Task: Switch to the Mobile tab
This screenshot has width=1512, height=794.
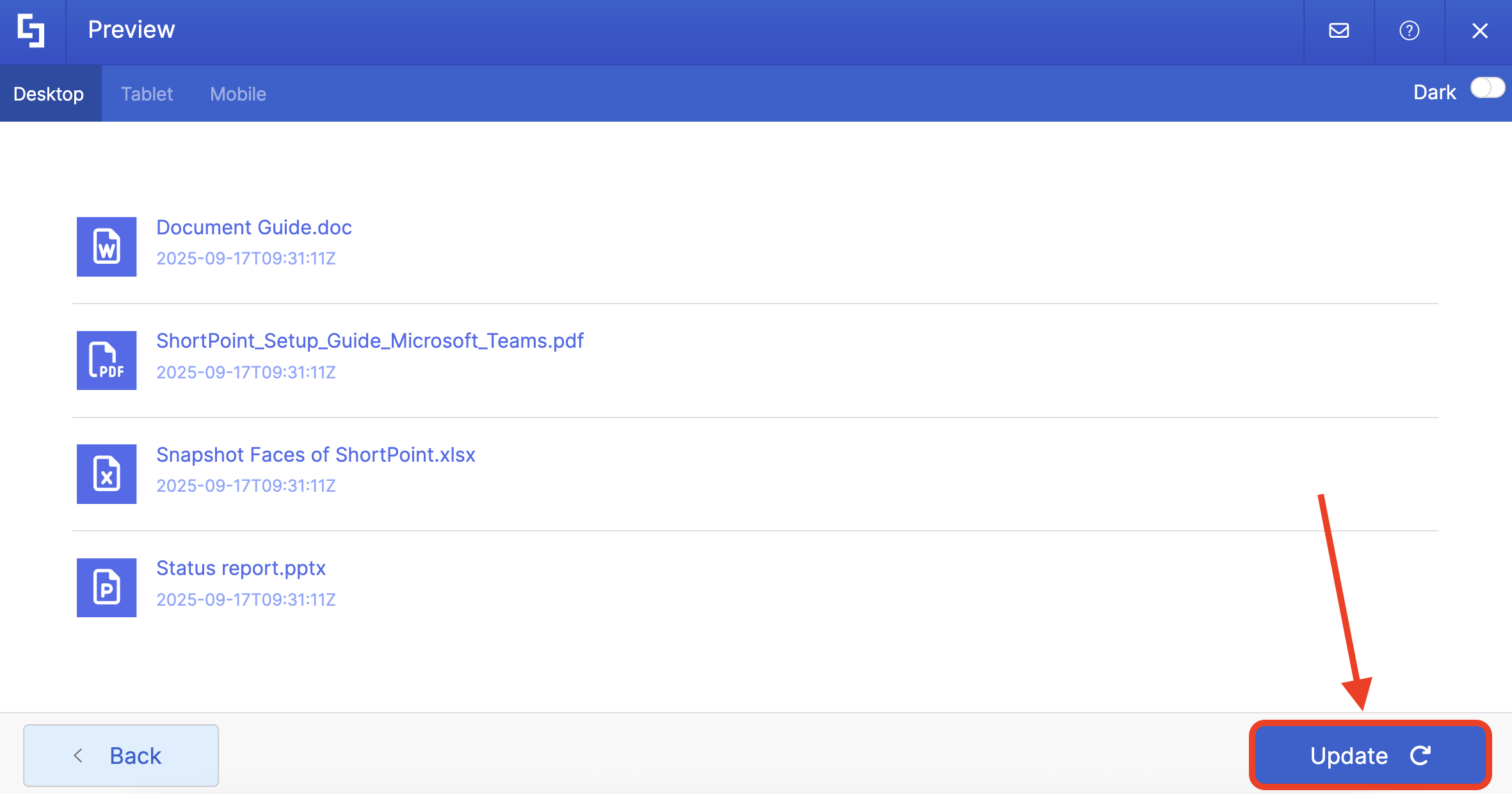Action: [x=238, y=94]
